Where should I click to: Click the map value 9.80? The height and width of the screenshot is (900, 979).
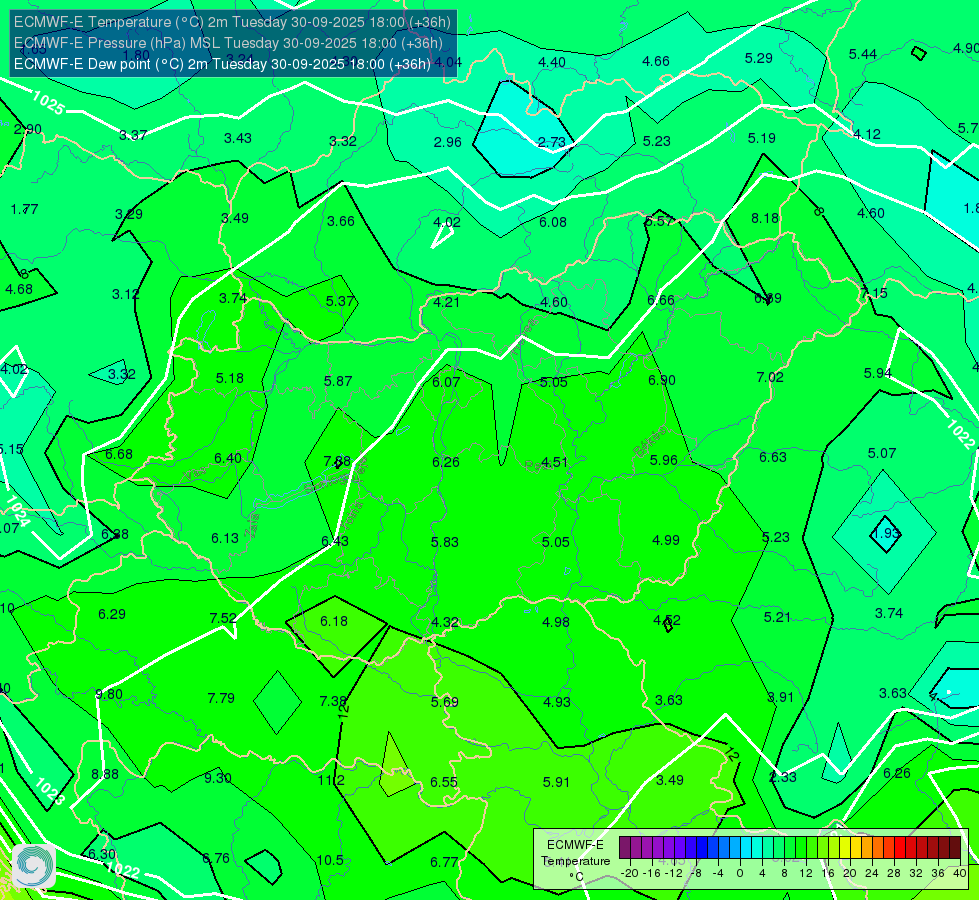pyautogui.click(x=109, y=695)
